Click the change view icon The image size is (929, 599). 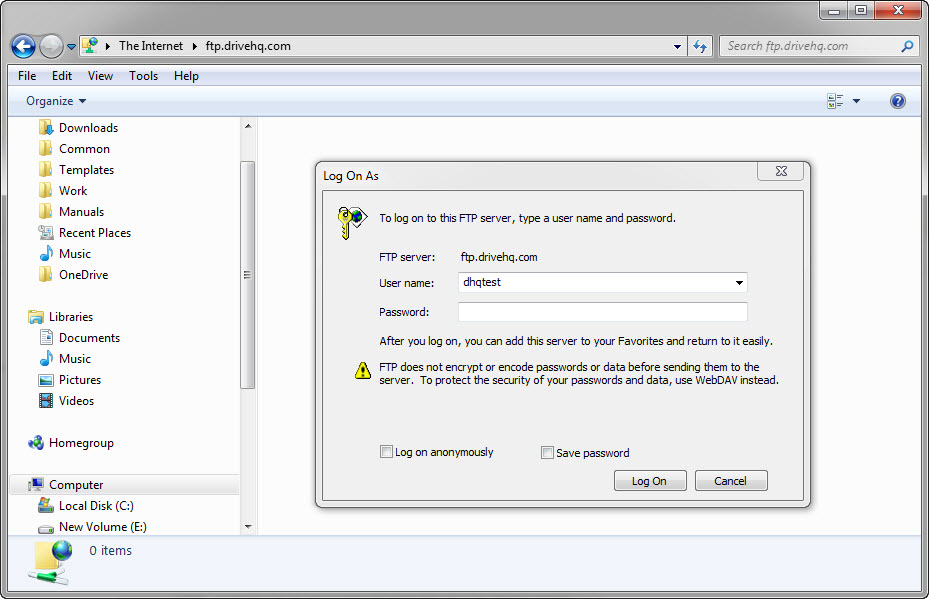tap(835, 101)
